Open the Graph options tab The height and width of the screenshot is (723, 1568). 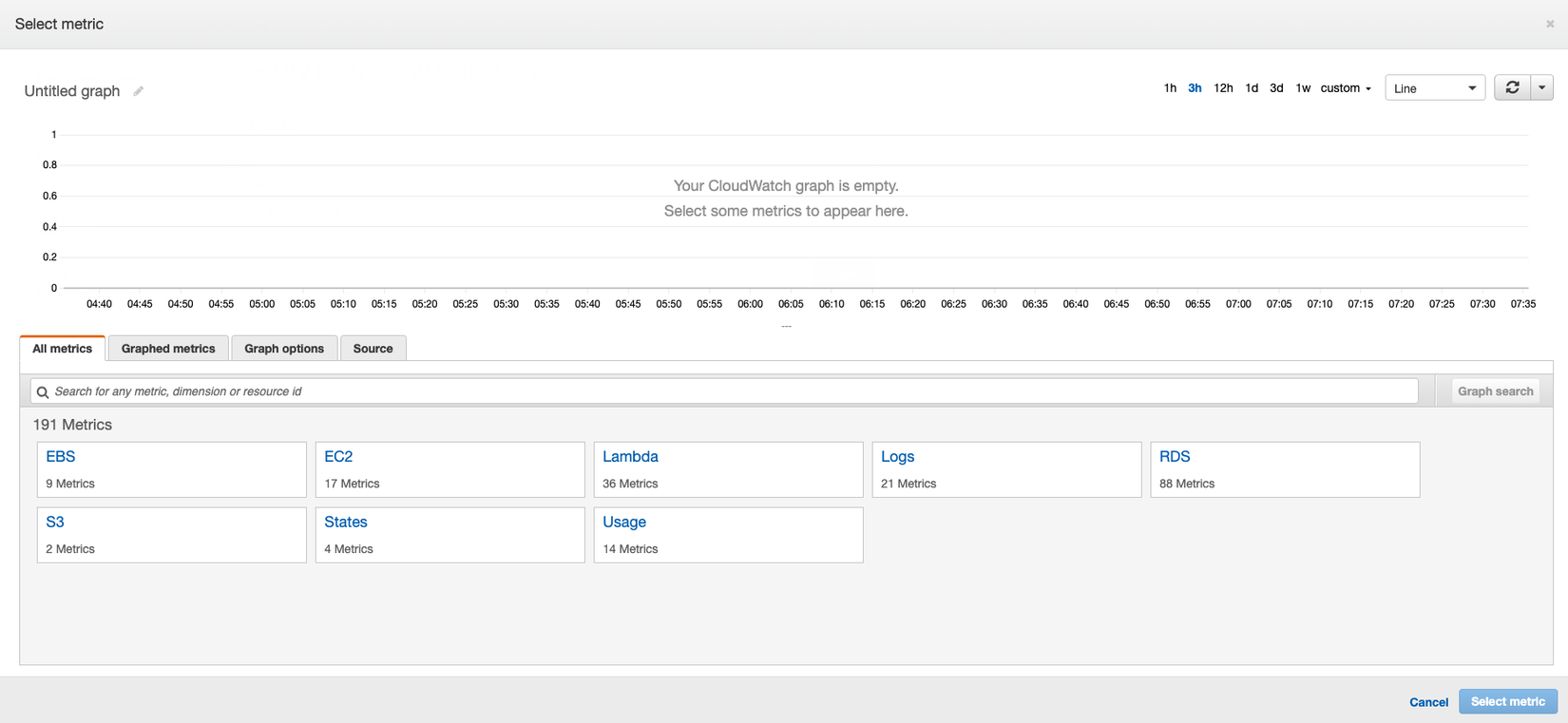pyautogui.click(x=284, y=349)
